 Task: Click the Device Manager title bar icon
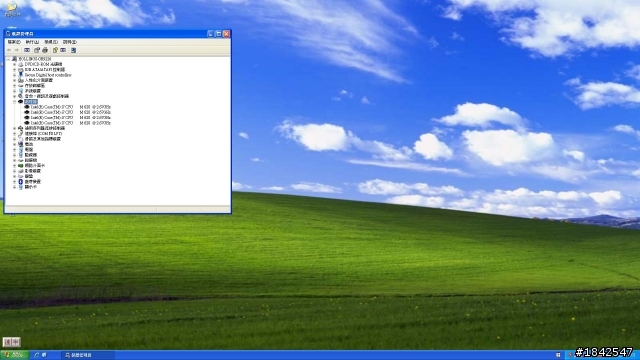[x=8, y=33]
